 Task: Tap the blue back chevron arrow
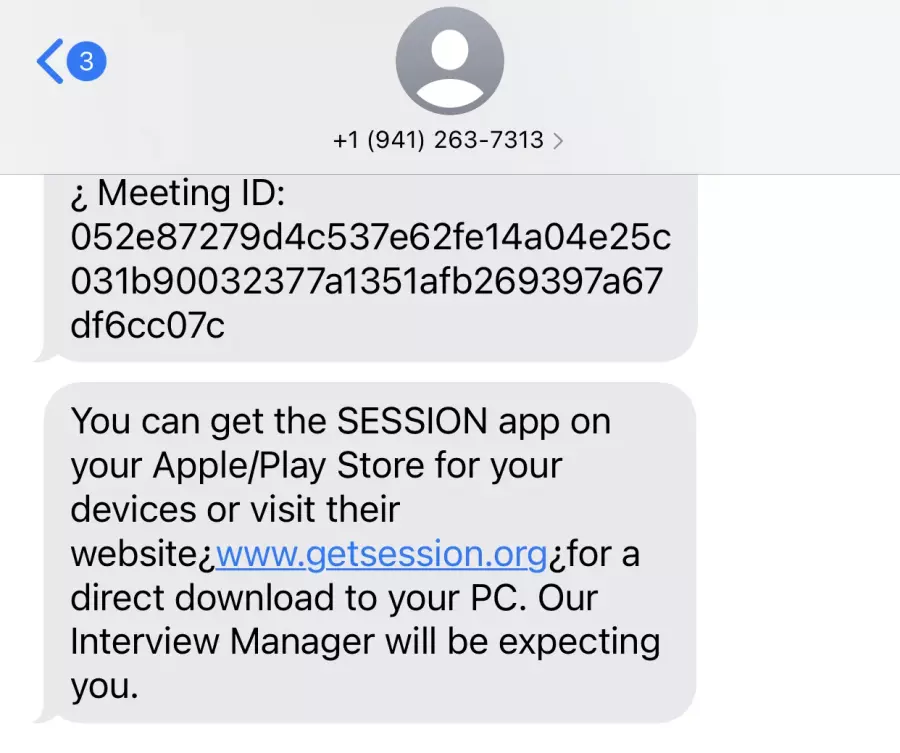point(50,61)
